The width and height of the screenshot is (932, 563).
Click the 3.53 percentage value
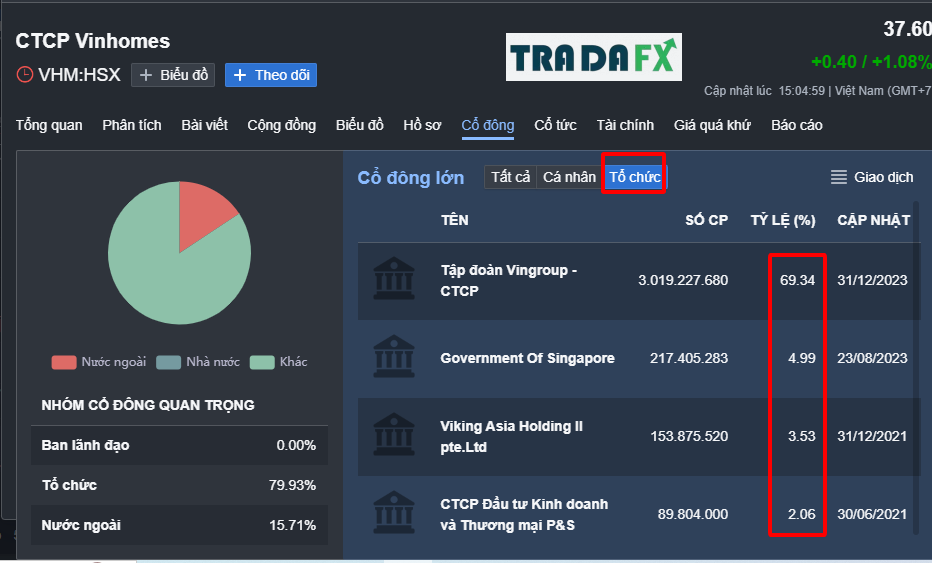(x=802, y=436)
